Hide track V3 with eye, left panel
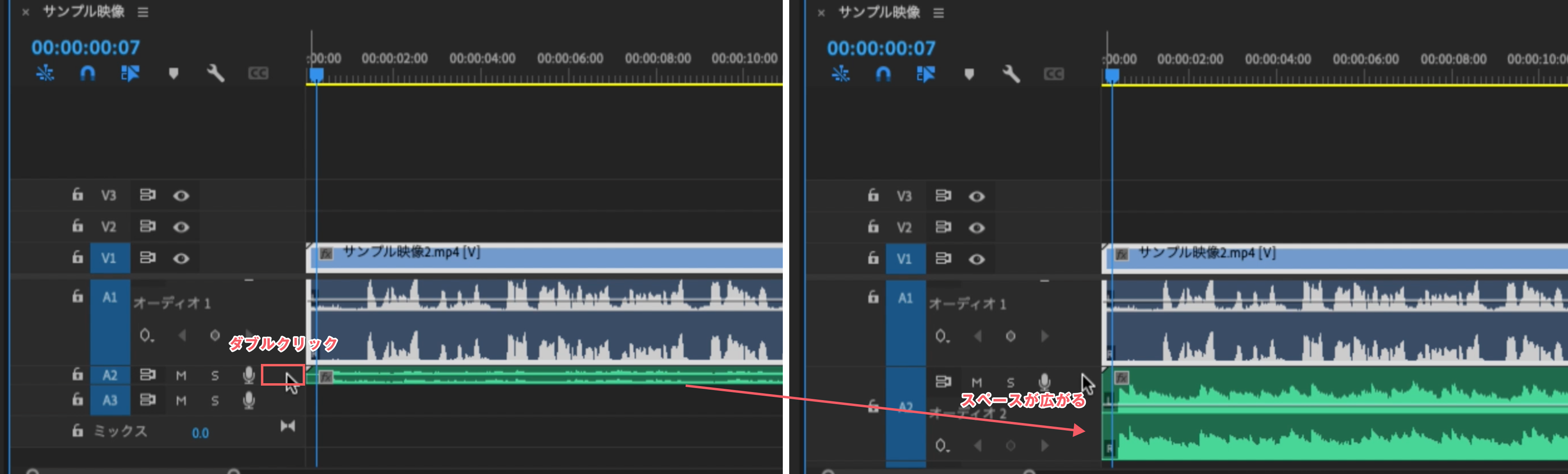The width and height of the screenshot is (1568, 474). click(181, 196)
